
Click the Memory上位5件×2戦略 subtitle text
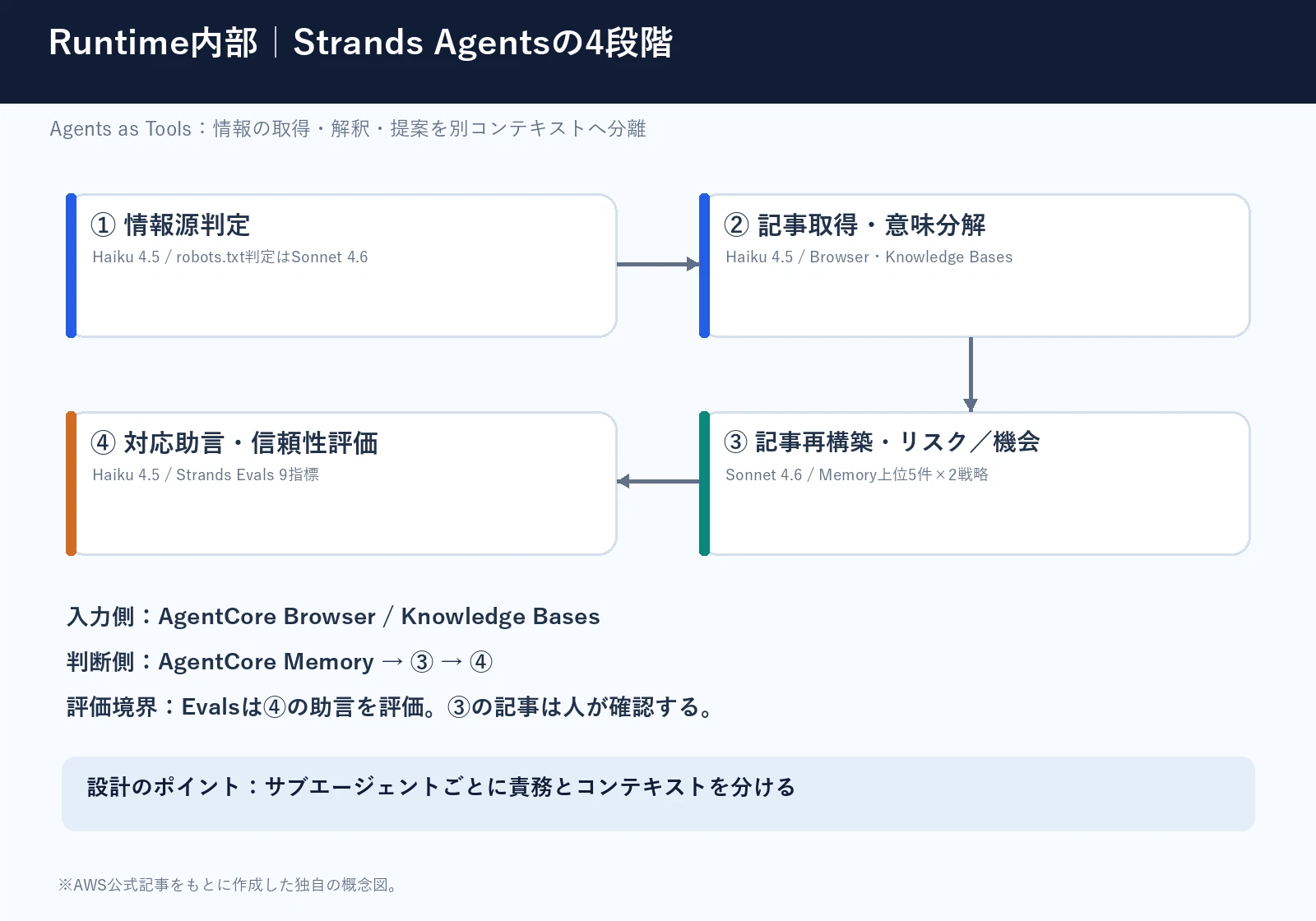(x=903, y=474)
